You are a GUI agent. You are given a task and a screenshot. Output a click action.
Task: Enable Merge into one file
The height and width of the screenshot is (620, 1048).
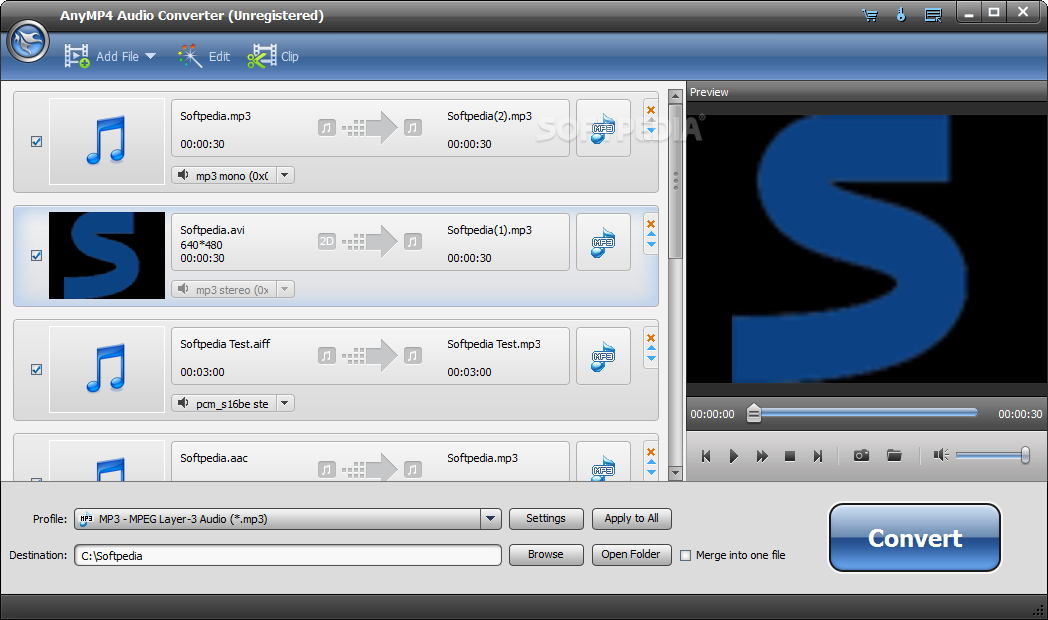(685, 555)
